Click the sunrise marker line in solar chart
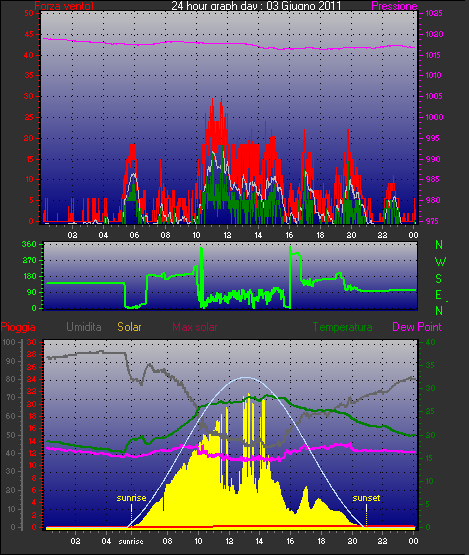The width and height of the screenshot is (469, 555). (131, 515)
